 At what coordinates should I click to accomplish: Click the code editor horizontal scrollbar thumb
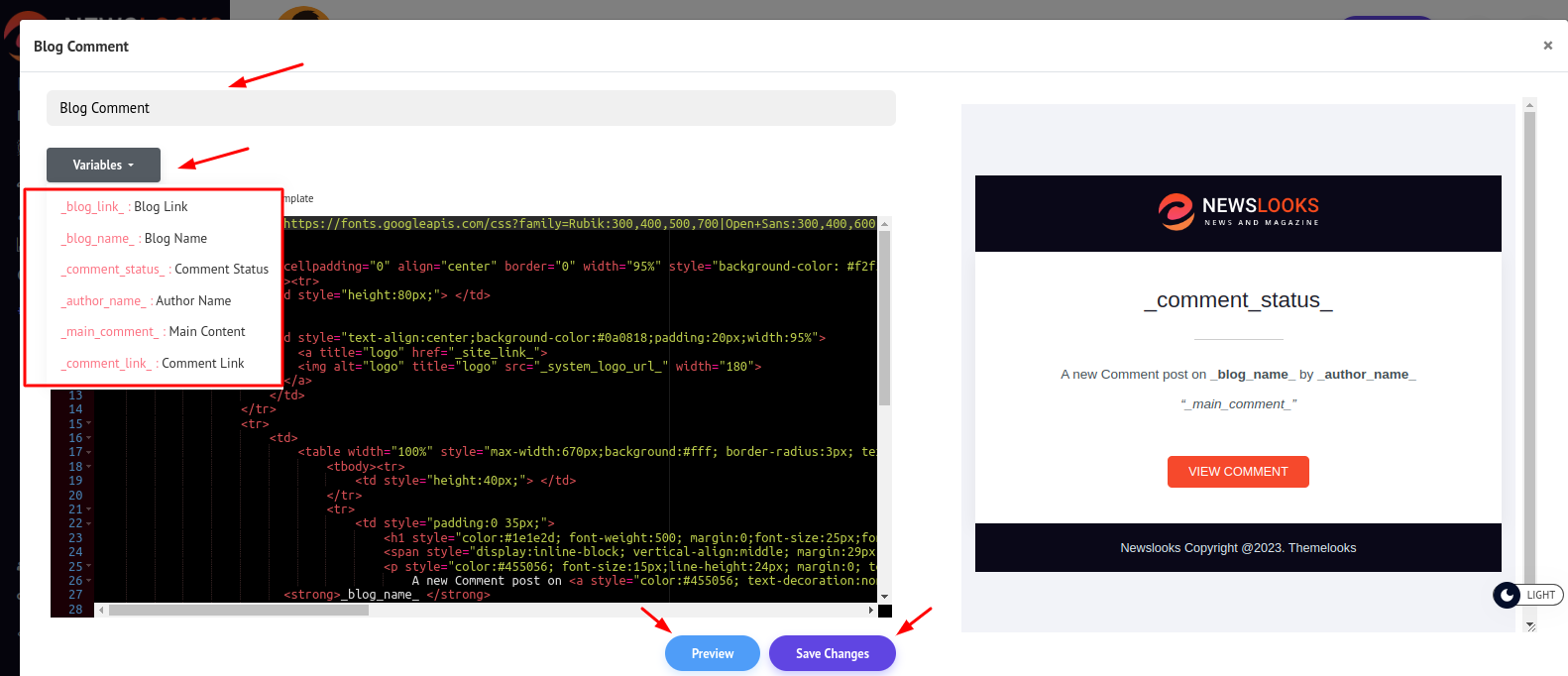[x=238, y=611]
